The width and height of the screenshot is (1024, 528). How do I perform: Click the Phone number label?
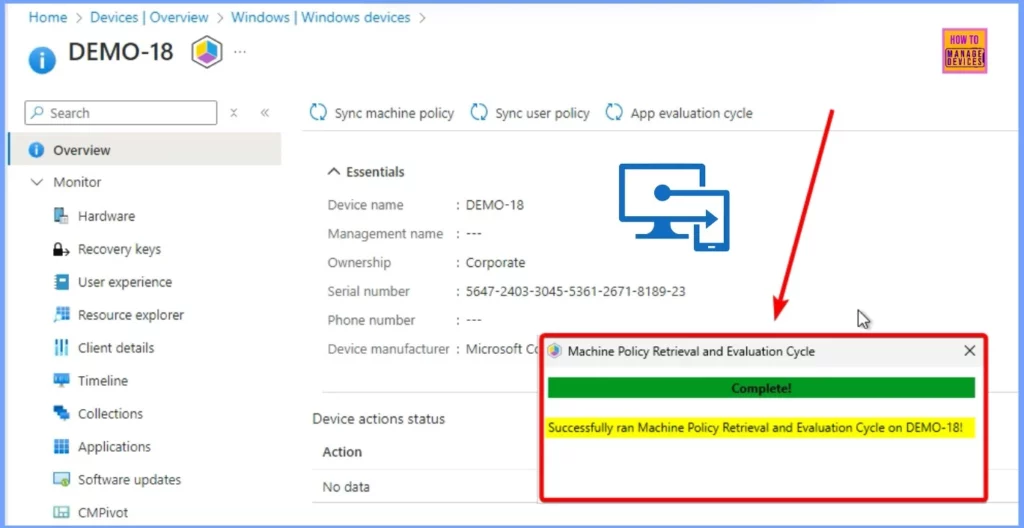coord(371,320)
